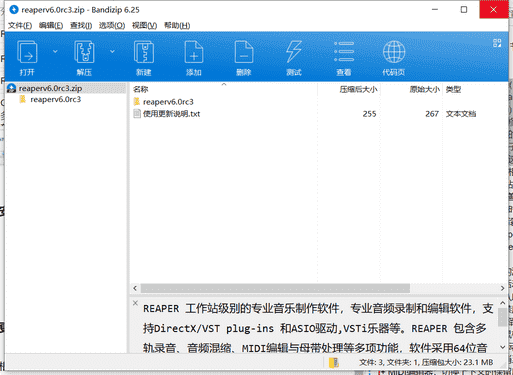This screenshot has height=375, width=513.
Task: Click the archive icon in status bar
Action: [x=334, y=362]
